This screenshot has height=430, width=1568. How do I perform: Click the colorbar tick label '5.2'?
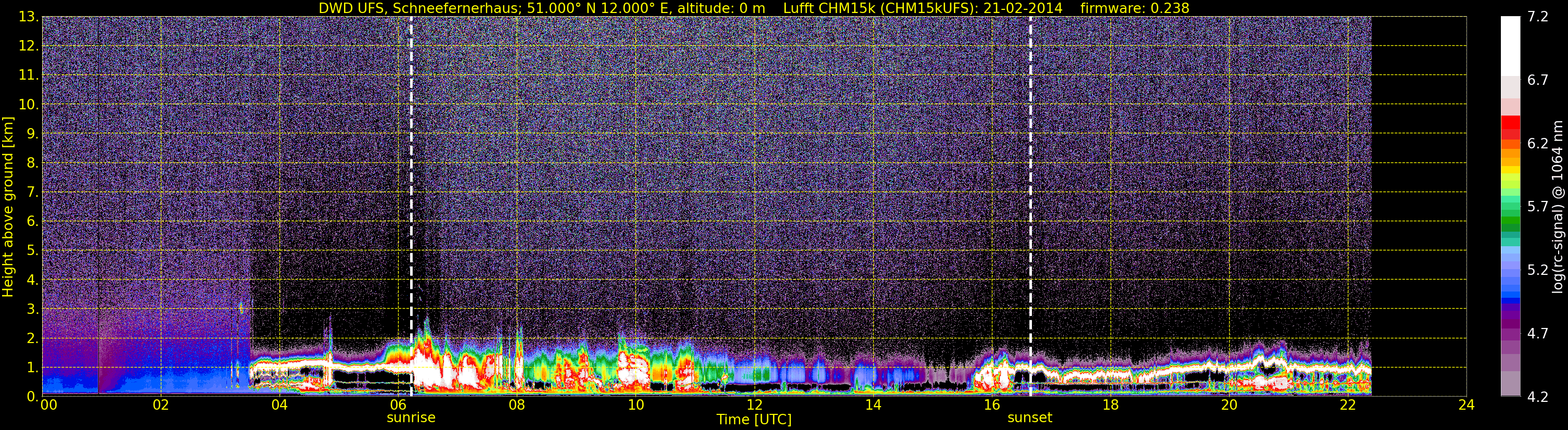(1538, 270)
